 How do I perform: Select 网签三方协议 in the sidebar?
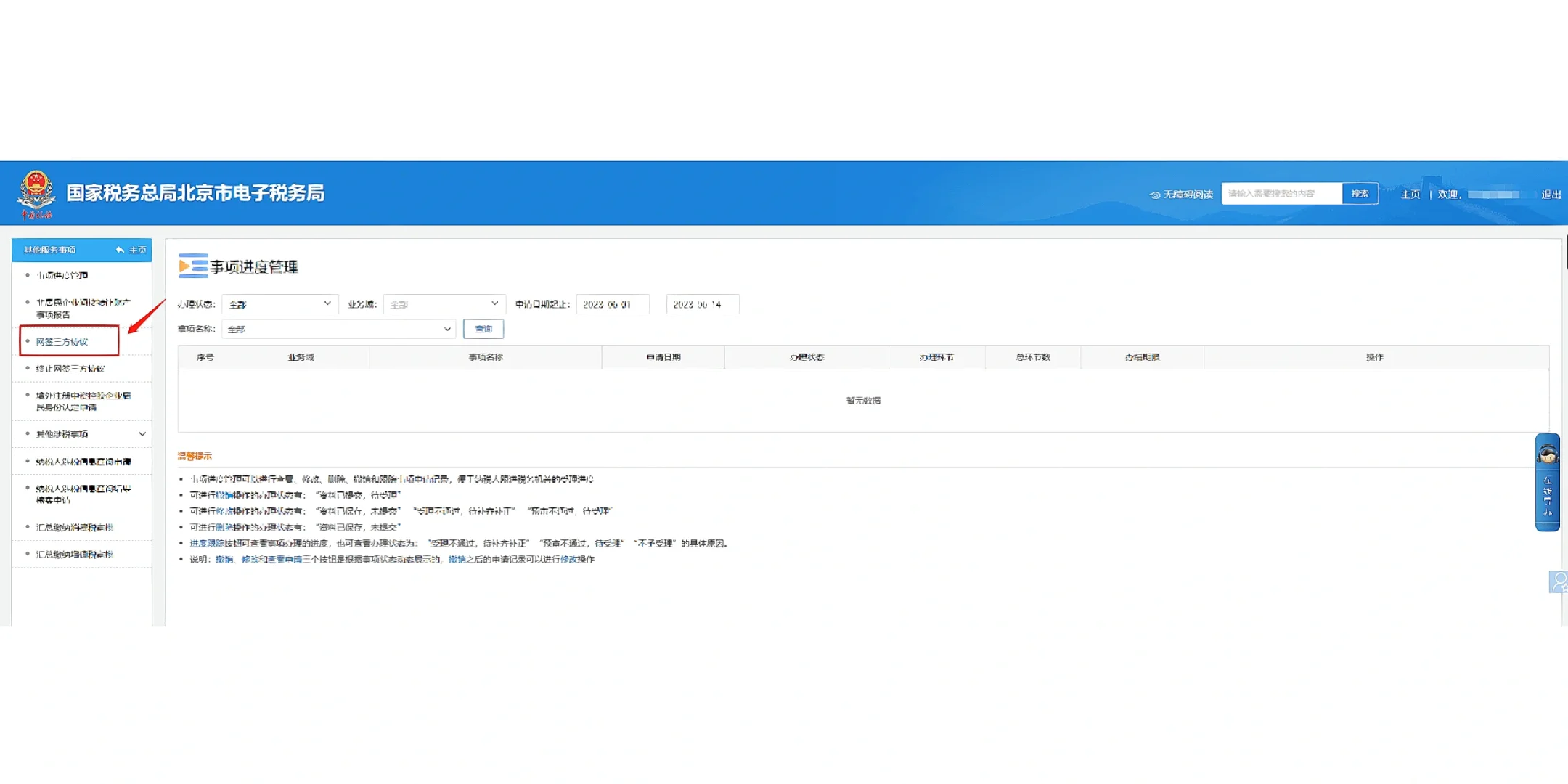tap(62, 341)
